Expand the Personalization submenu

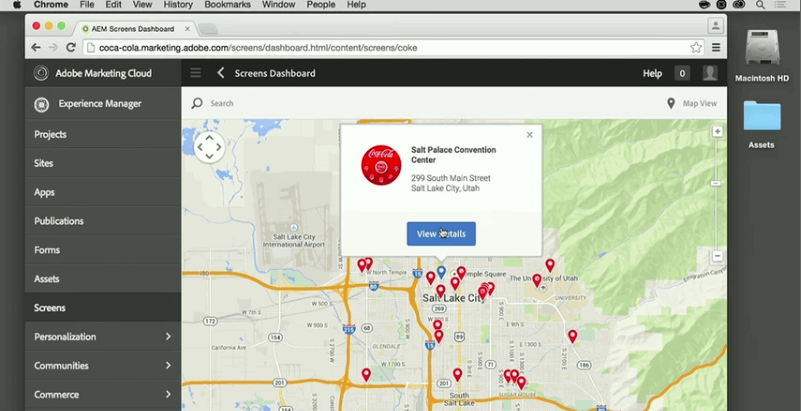(x=168, y=337)
